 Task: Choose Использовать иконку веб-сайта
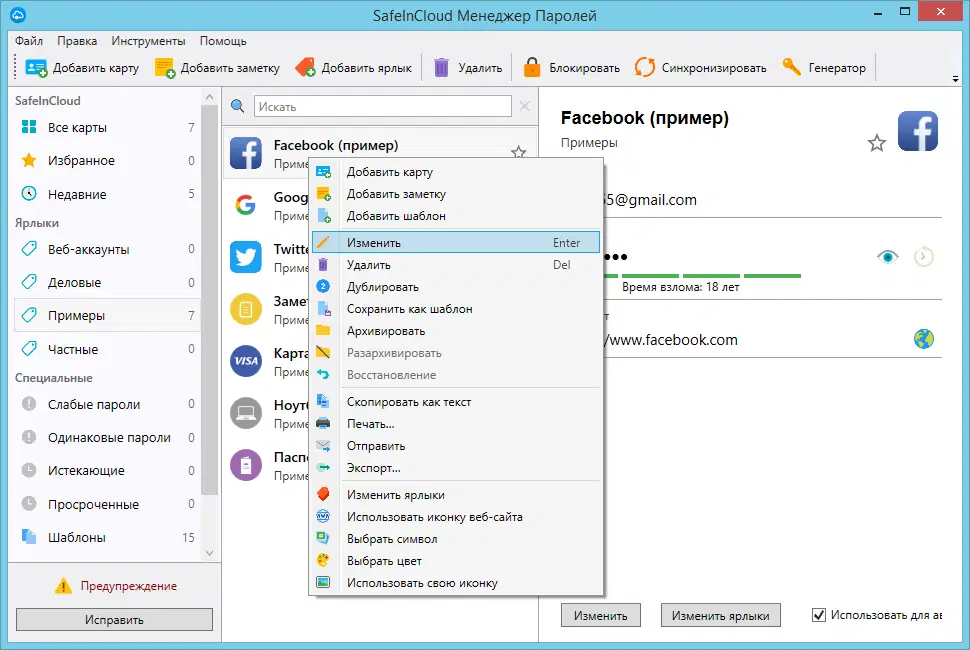click(456, 517)
